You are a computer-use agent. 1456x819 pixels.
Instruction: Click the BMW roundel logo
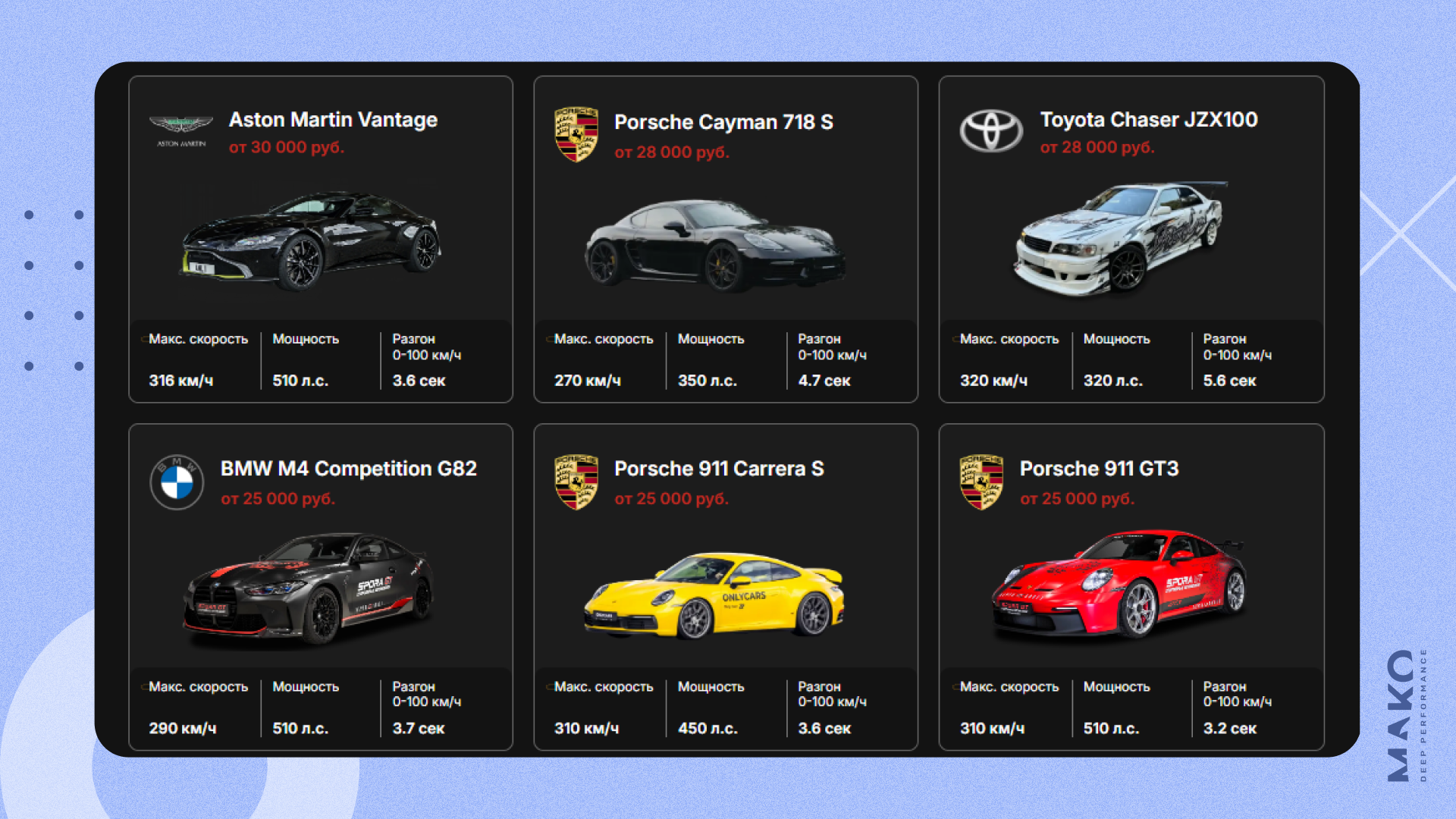click(x=177, y=482)
